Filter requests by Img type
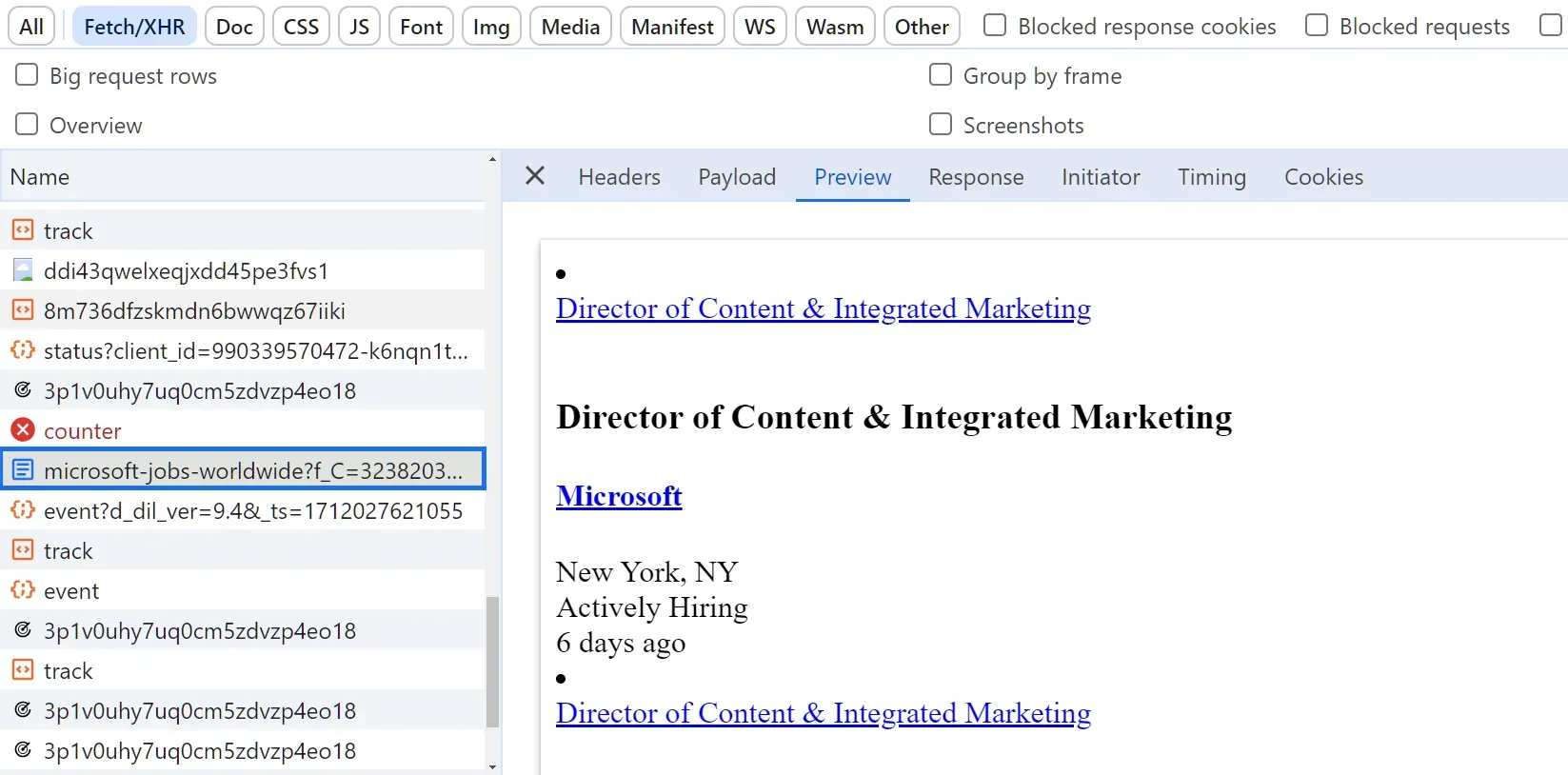Screen dimensions: 1568x775 (491, 27)
